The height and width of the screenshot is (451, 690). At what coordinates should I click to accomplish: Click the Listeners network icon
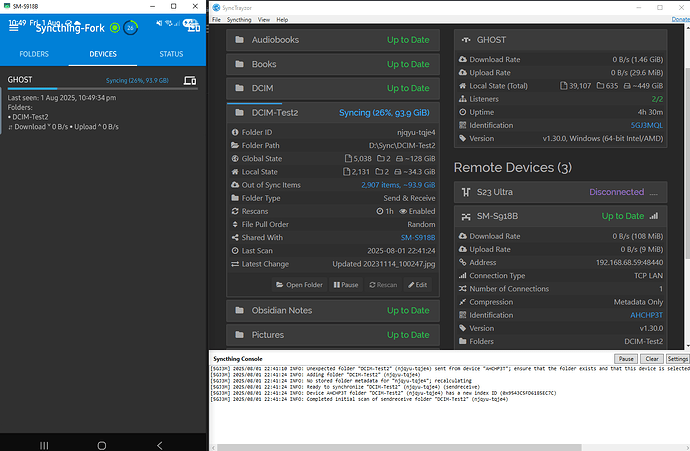pyautogui.click(x=462, y=99)
